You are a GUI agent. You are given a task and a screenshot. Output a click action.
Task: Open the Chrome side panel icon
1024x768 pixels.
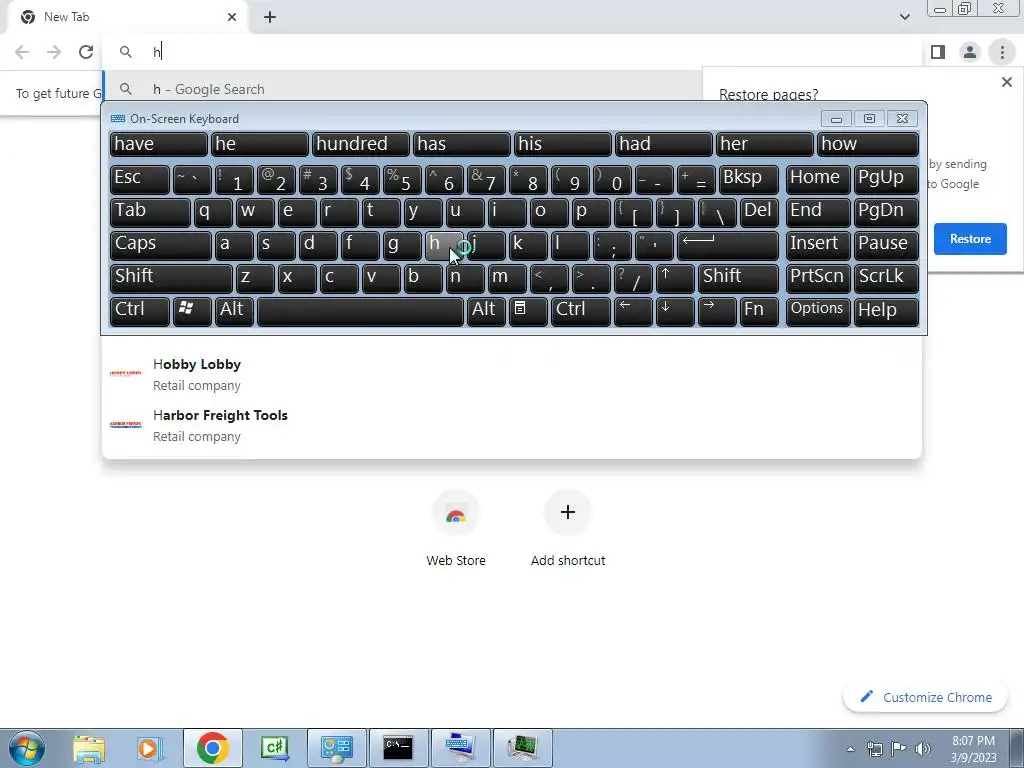point(938,52)
